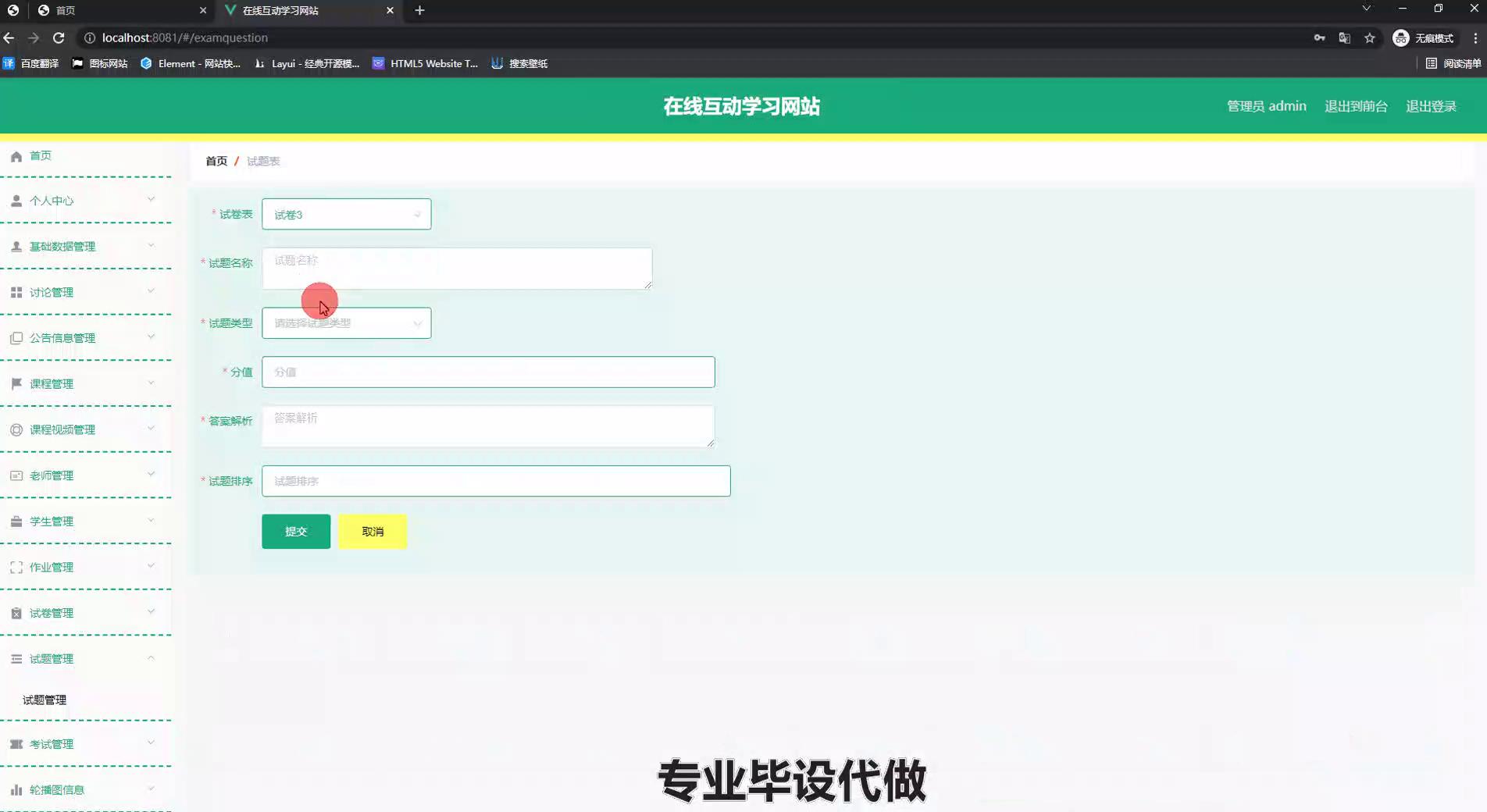Click the password key icon in address bar
The width and height of the screenshot is (1487, 812).
coord(1319,37)
